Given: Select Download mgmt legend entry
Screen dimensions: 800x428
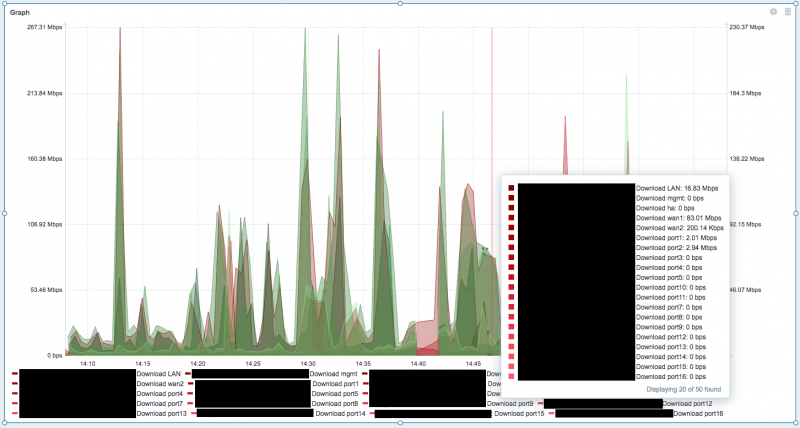Looking at the screenshot, I should pos(334,374).
